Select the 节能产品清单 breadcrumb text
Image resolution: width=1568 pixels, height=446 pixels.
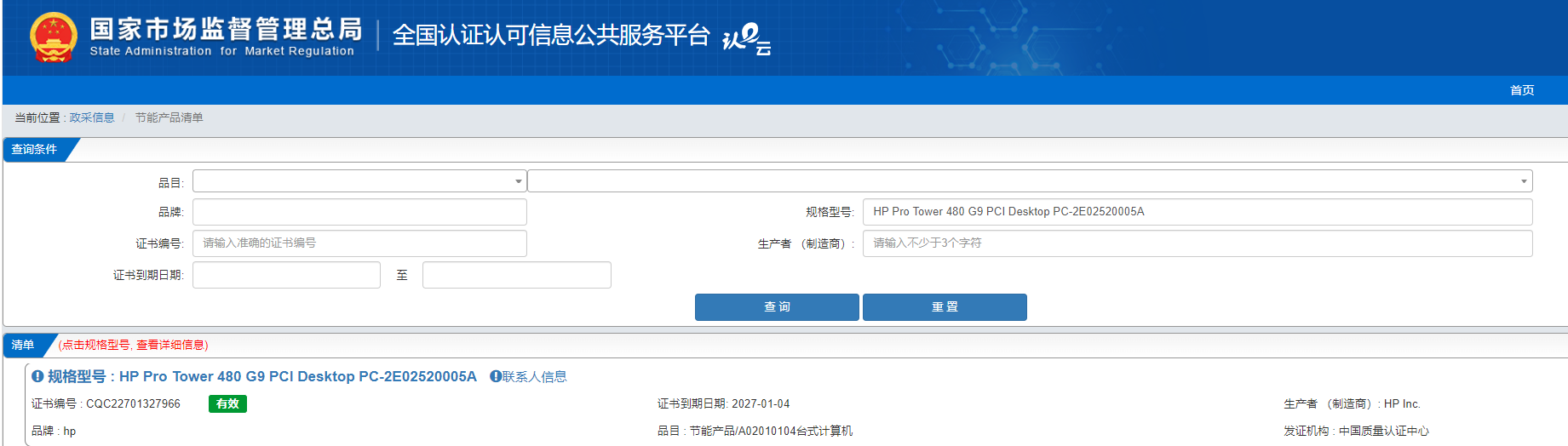[169, 117]
